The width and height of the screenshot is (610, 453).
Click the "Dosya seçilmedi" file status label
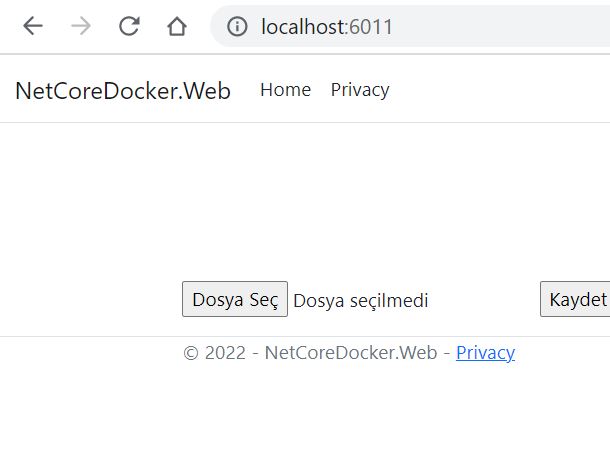point(360,300)
